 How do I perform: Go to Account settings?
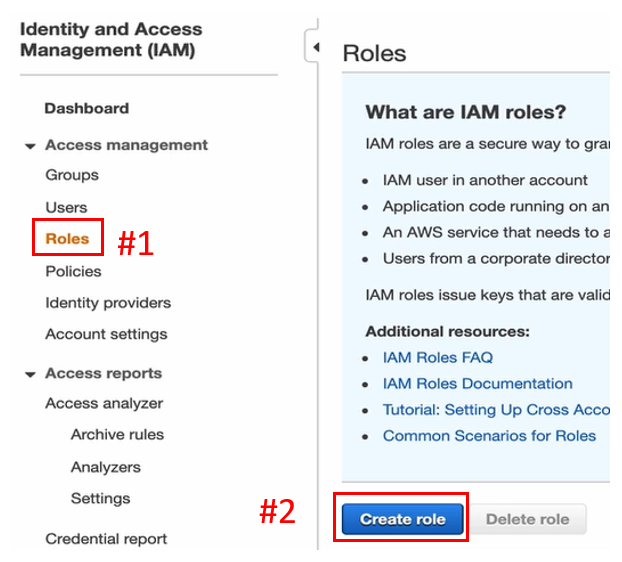tap(106, 334)
